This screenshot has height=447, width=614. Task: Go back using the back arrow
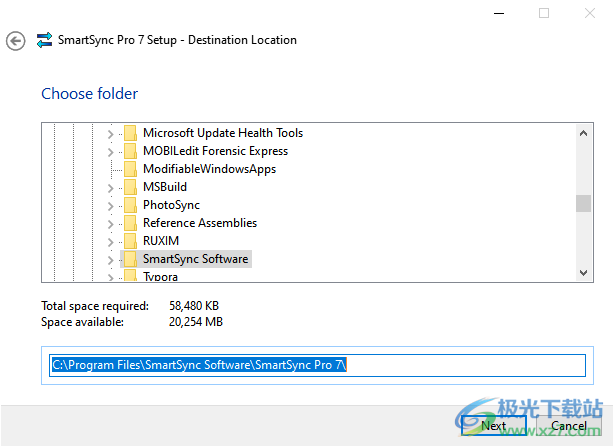(16, 41)
